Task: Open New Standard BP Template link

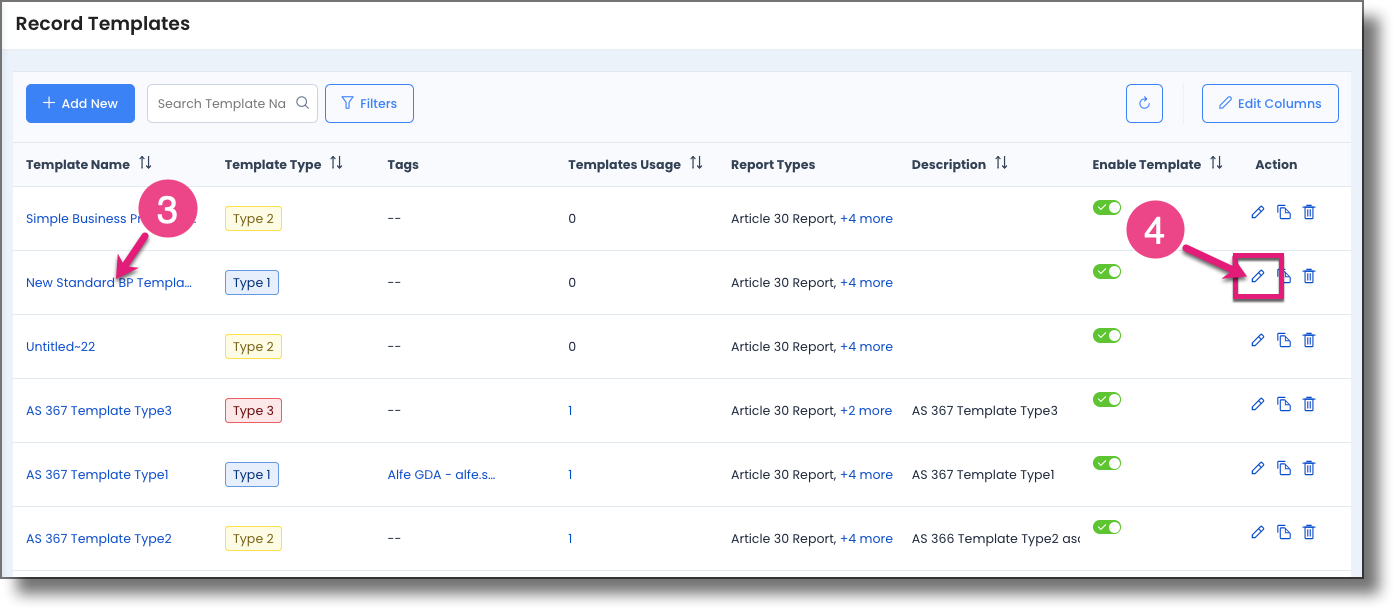Action: [109, 282]
